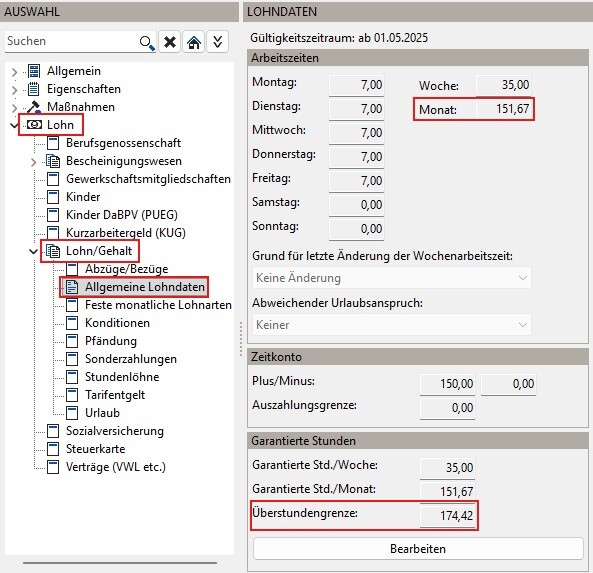Click the Überstundengrenze value field
The width and height of the screenshot is (593, 573).
coord(447,516)
